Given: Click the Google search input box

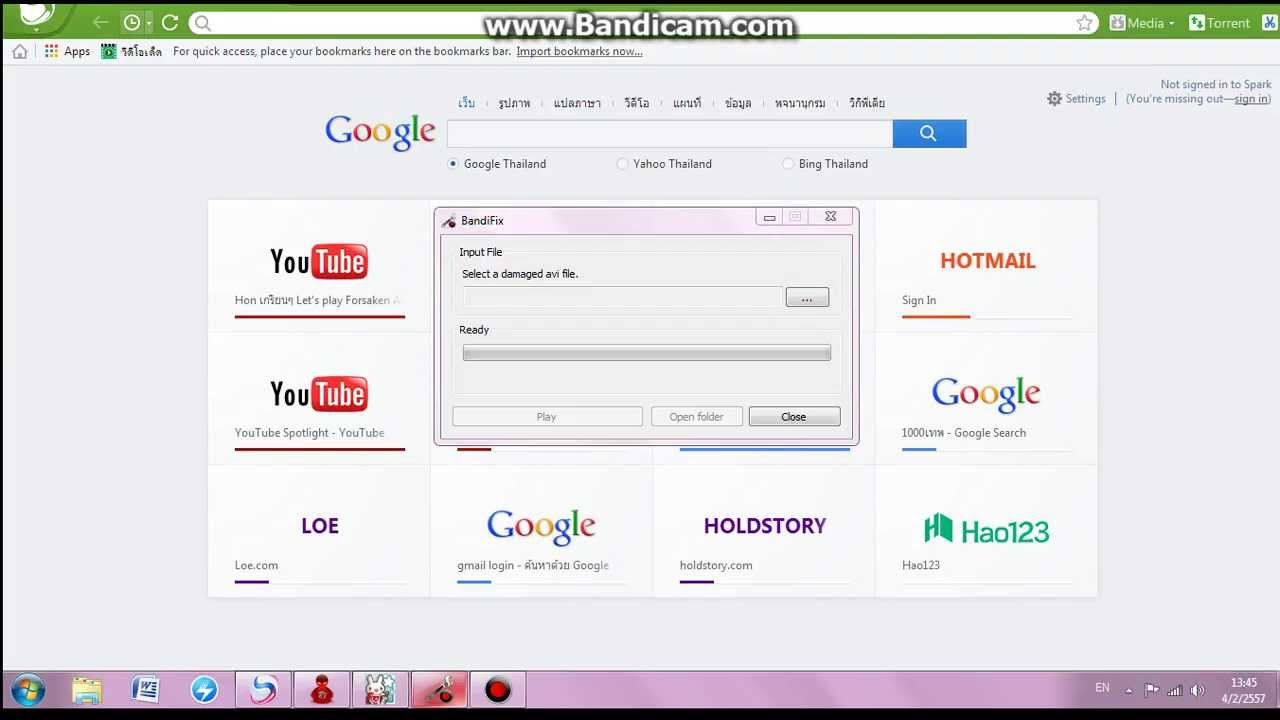Looking at the screenshot, I should click(669, 133).
